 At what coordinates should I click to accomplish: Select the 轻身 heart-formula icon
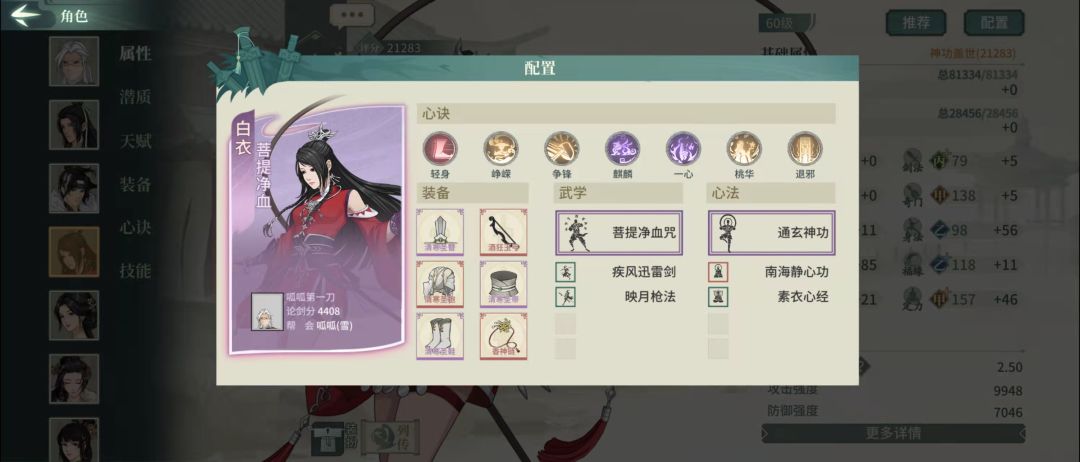point(440,149)
